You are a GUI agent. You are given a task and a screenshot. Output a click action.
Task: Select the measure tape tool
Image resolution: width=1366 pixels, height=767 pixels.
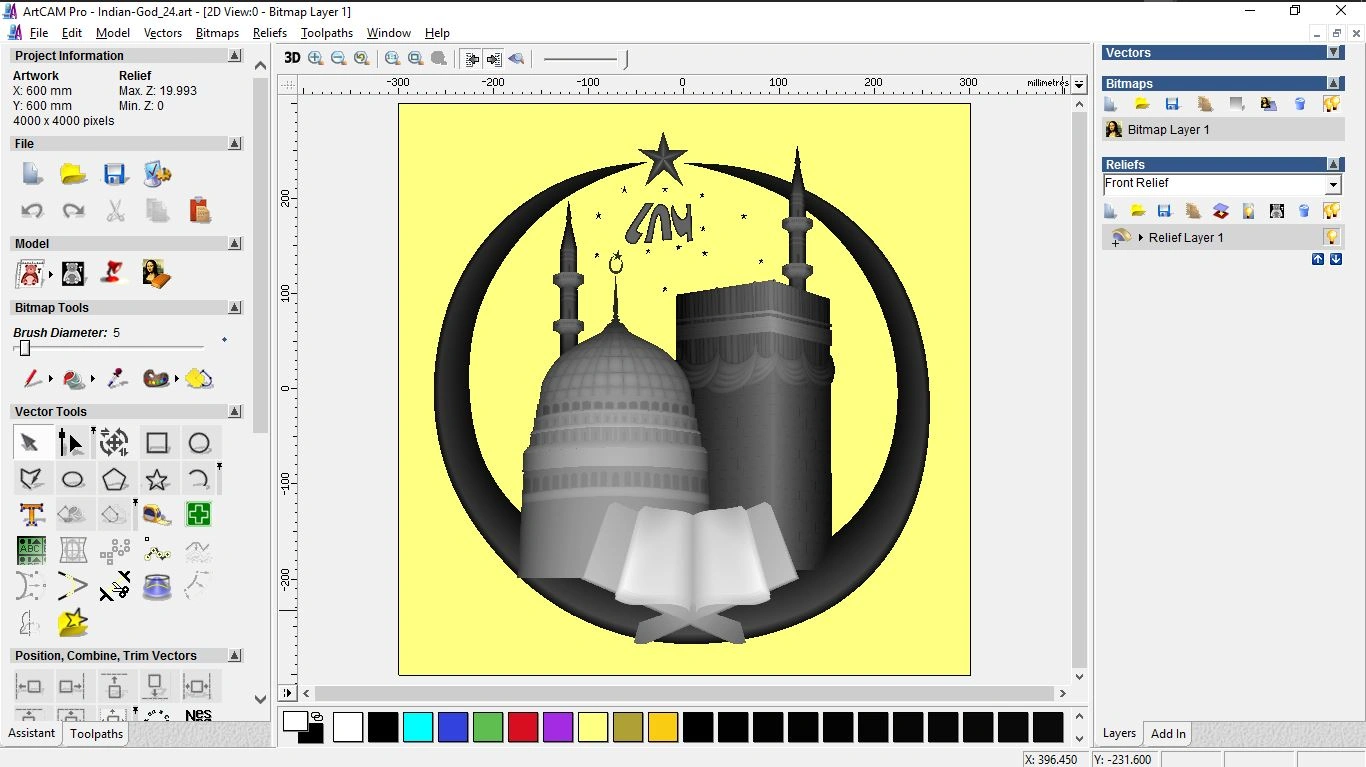click(x=157, y=515)
